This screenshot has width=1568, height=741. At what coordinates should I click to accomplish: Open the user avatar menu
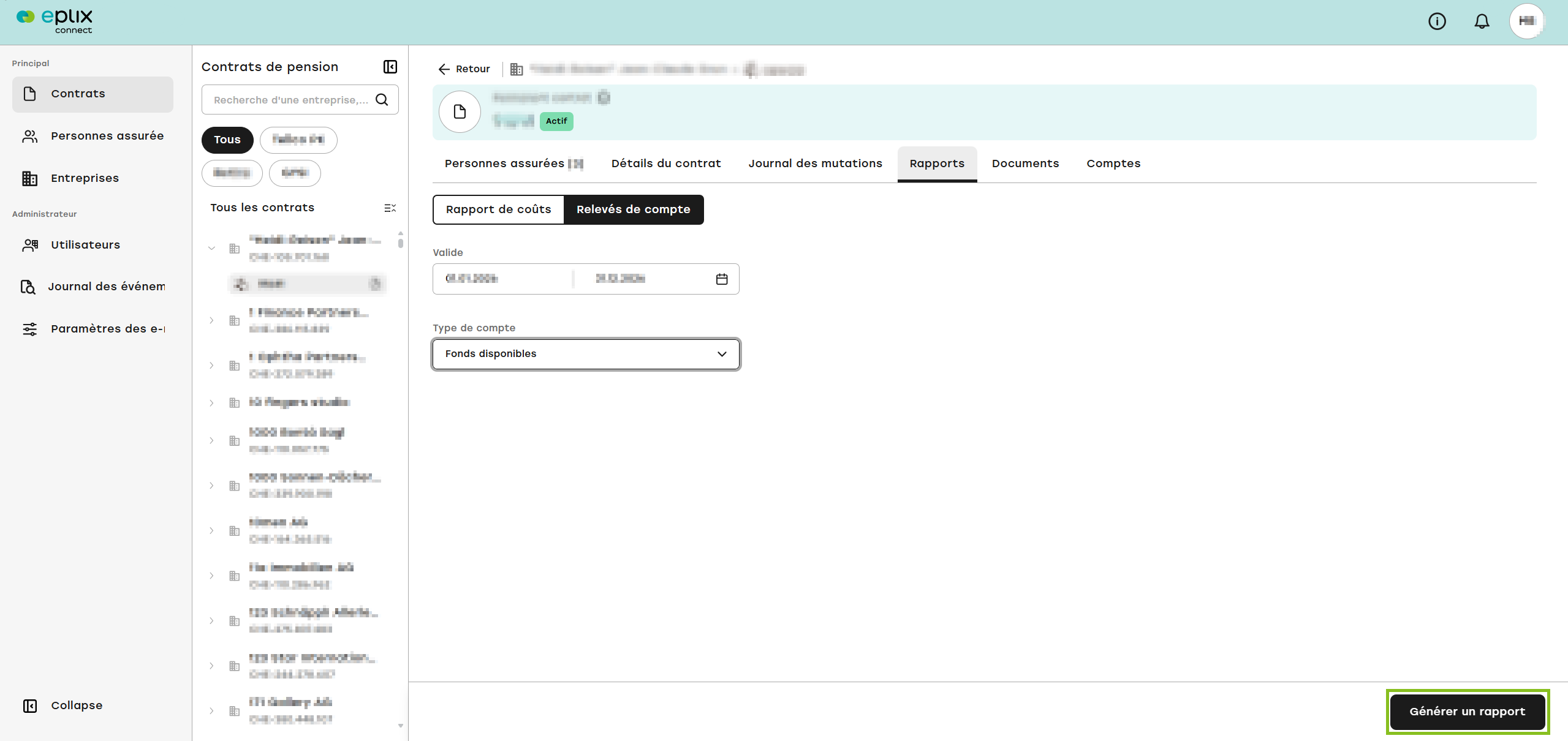(1527, 21)
